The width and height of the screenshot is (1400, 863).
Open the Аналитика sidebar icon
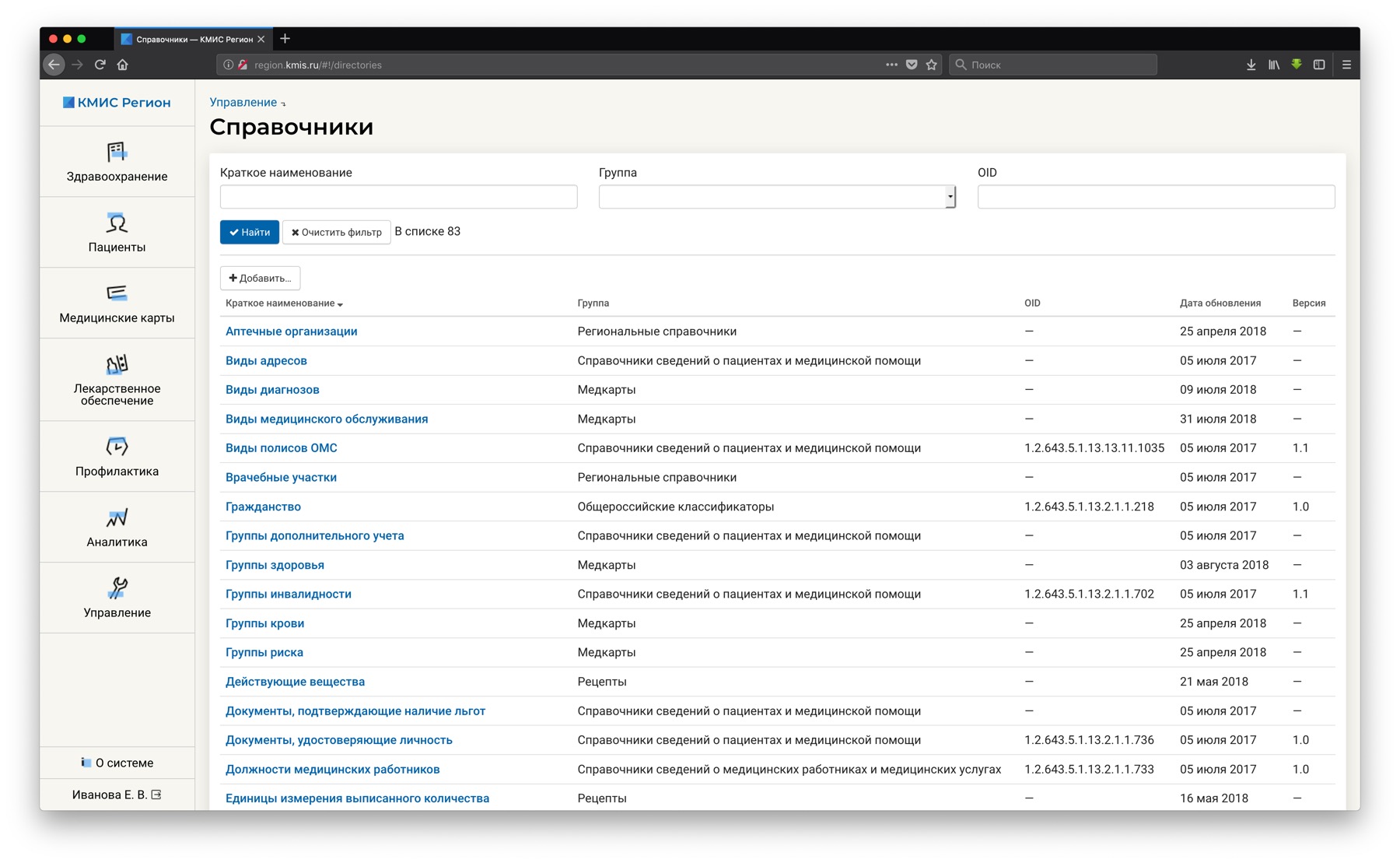click(x=117, y=517)
